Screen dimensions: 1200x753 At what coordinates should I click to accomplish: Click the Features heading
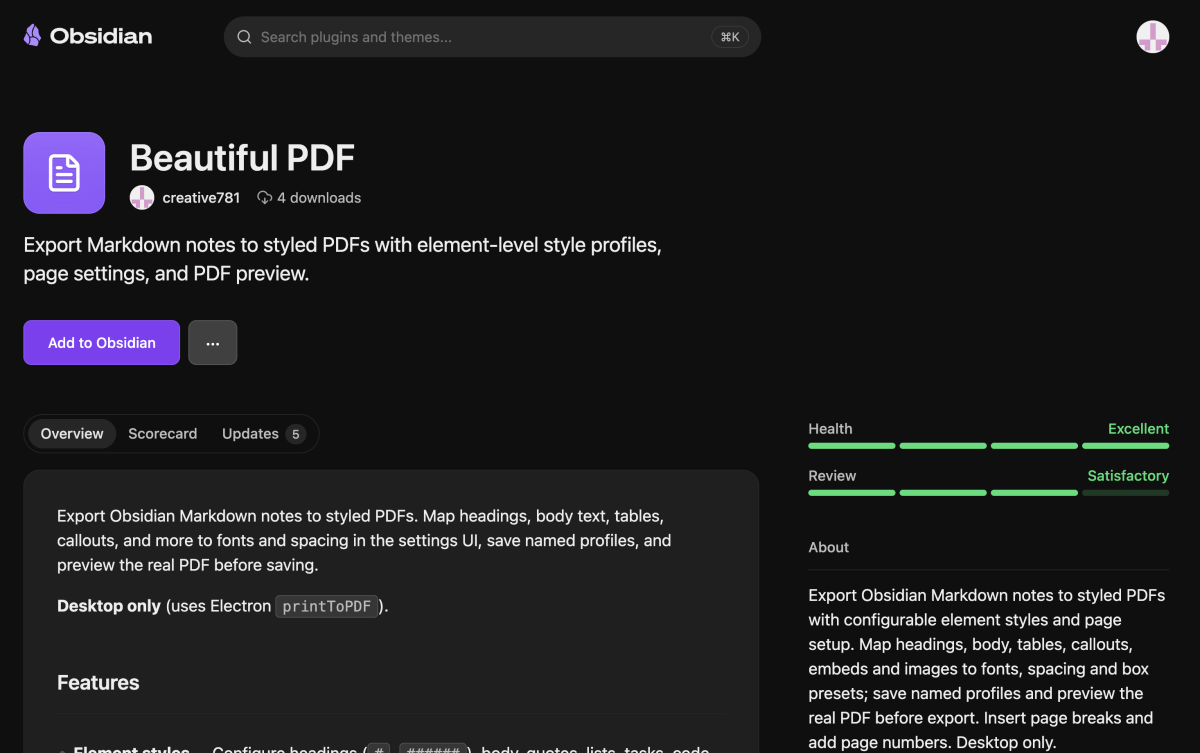98,683
